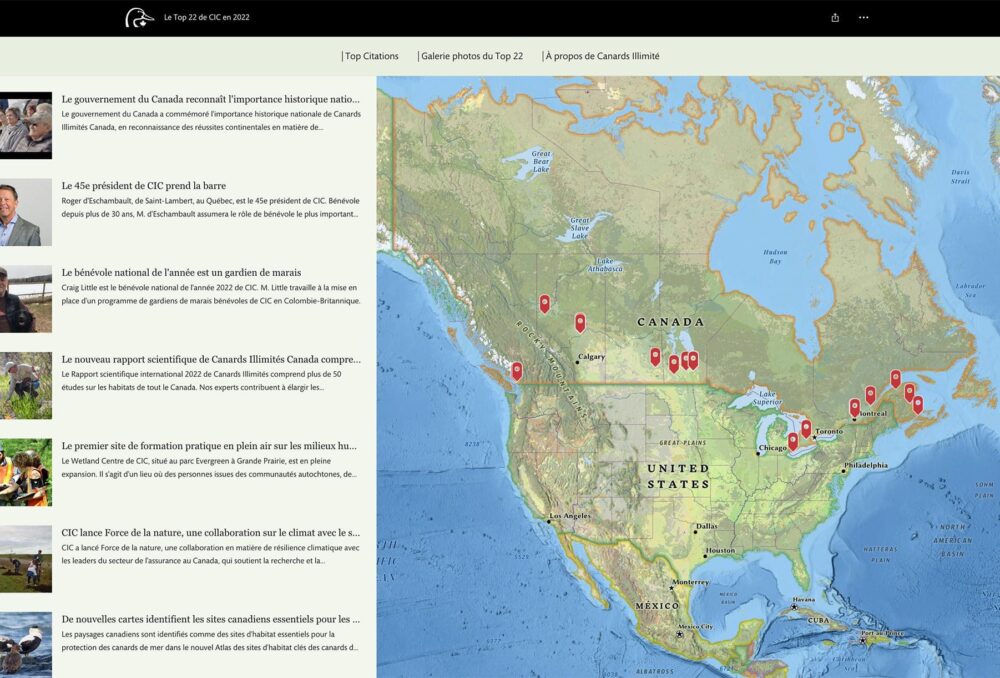Click description starting CIC a lancé Force

tap(210, 554)
